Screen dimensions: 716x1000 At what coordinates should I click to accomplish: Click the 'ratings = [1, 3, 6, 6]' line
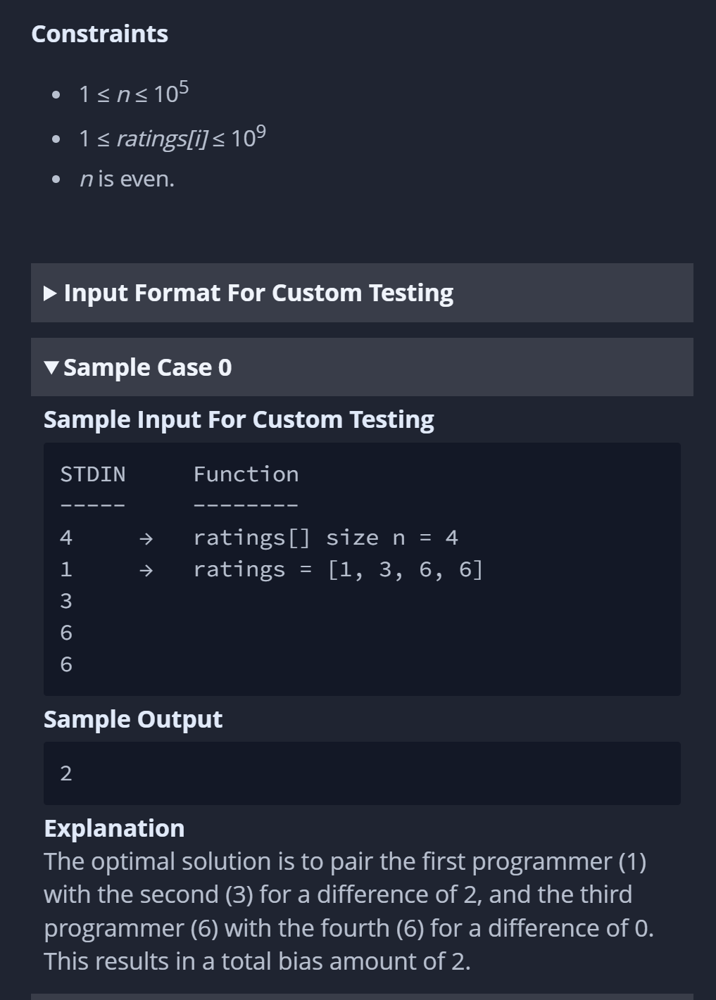(339, 570)
